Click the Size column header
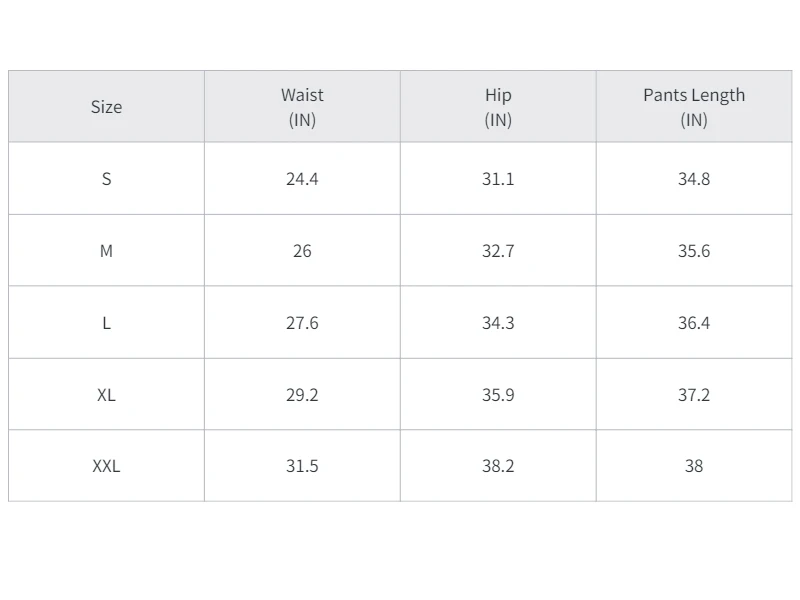This screenshot has width=800, height=600. (x=106, y=107)
